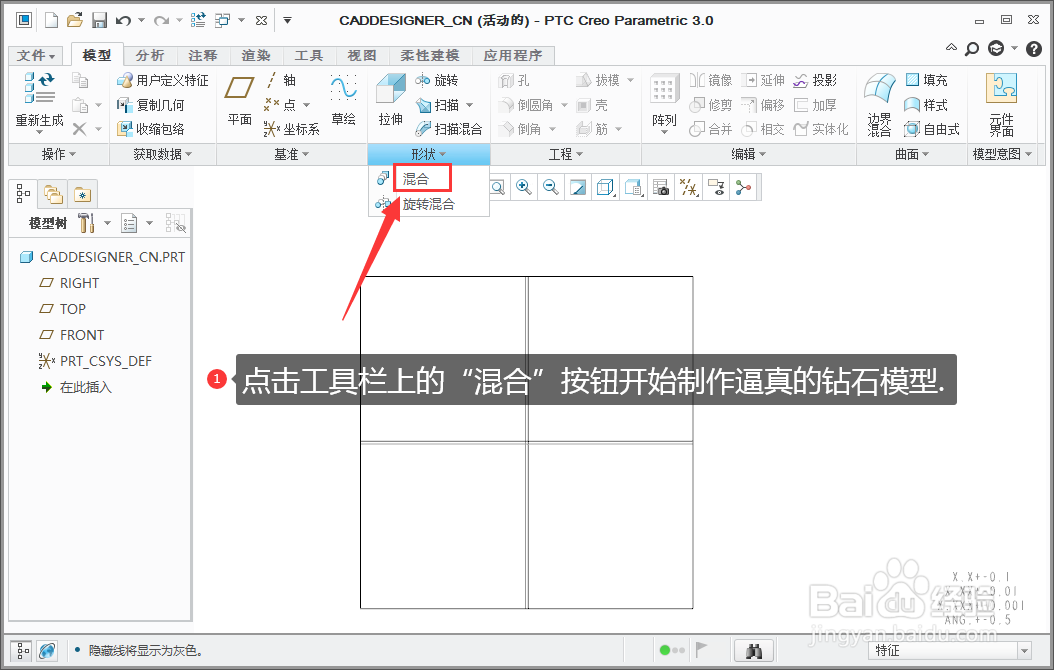Switch to the 渲染 ribbon tab
The width and height of the screenshot is (1054, 670).
click(255, 55)
